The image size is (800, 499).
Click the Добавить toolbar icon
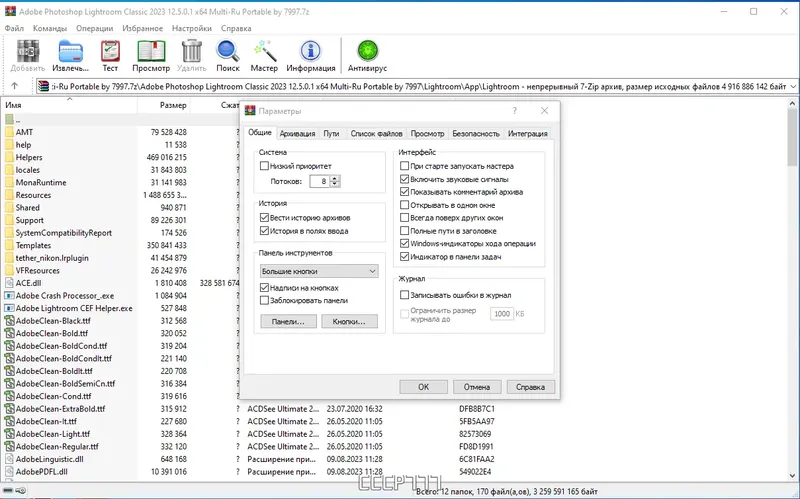[x=28, y=53]
